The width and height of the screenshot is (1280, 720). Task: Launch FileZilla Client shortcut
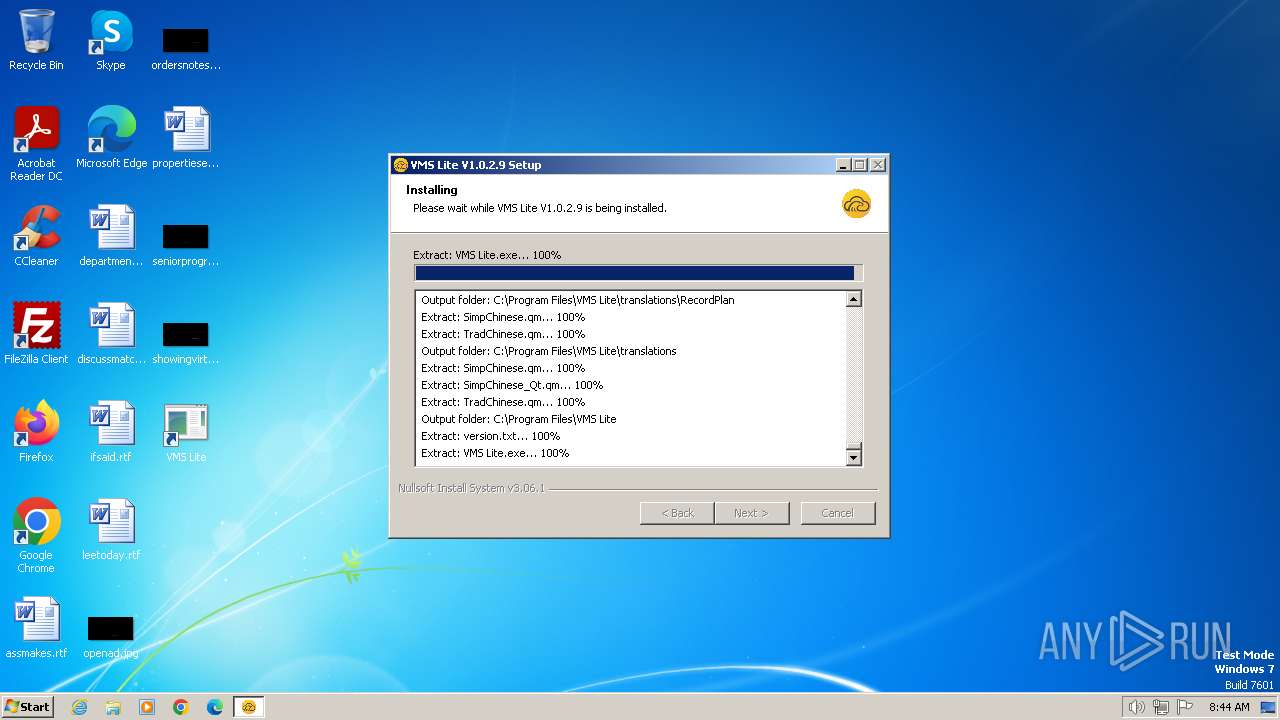36,334
